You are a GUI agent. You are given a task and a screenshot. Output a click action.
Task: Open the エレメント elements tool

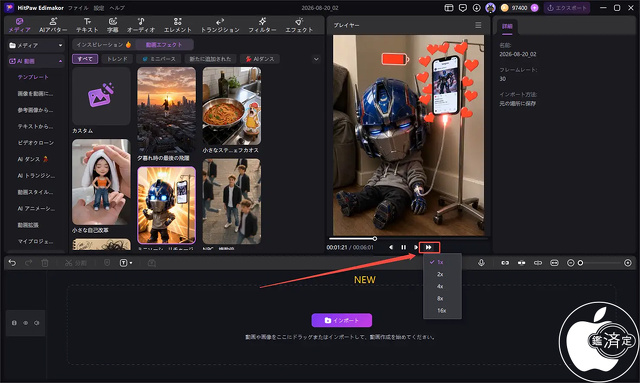click(178, 25)
